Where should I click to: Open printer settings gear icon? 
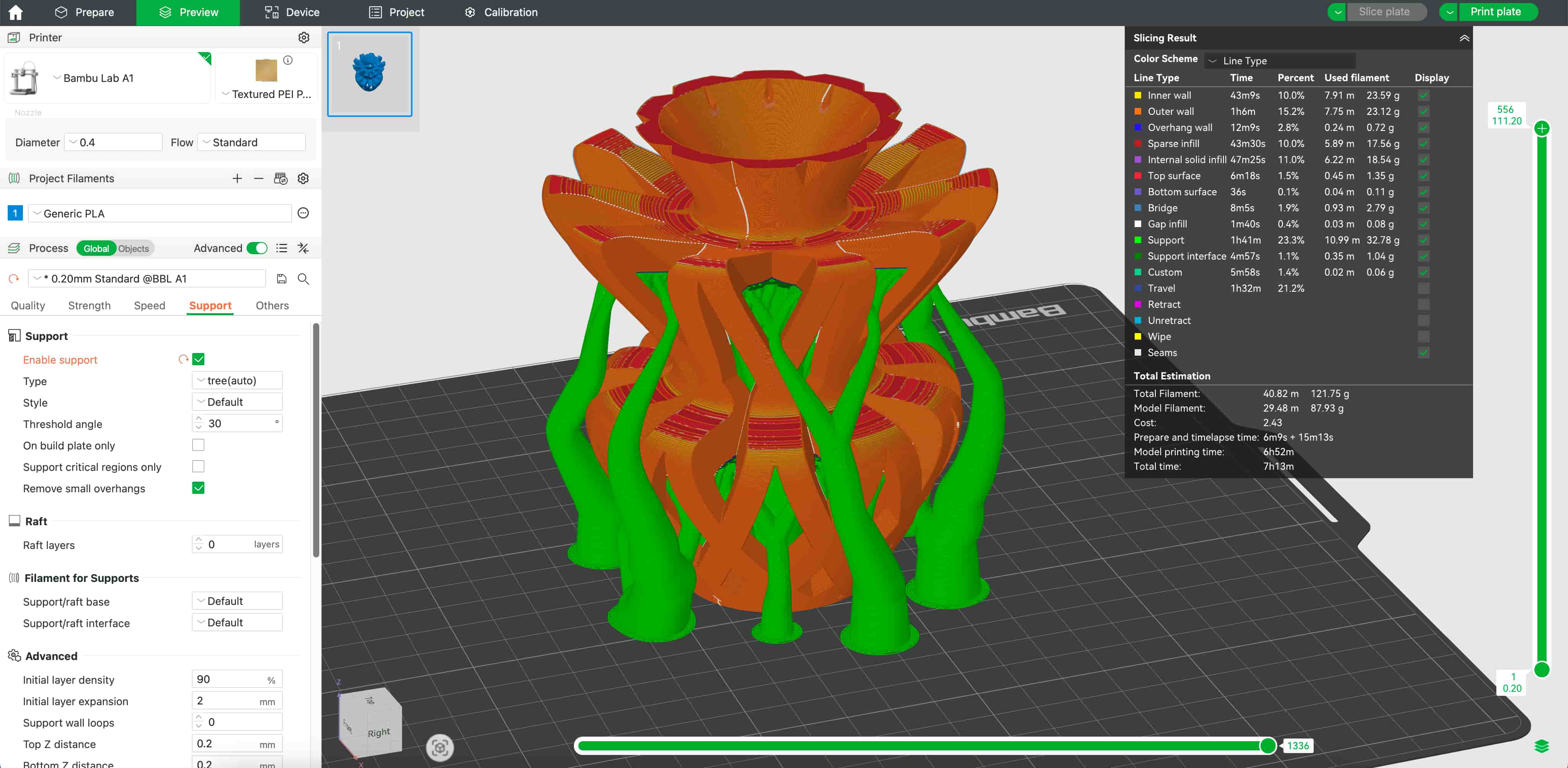click(x=304, y=38)
